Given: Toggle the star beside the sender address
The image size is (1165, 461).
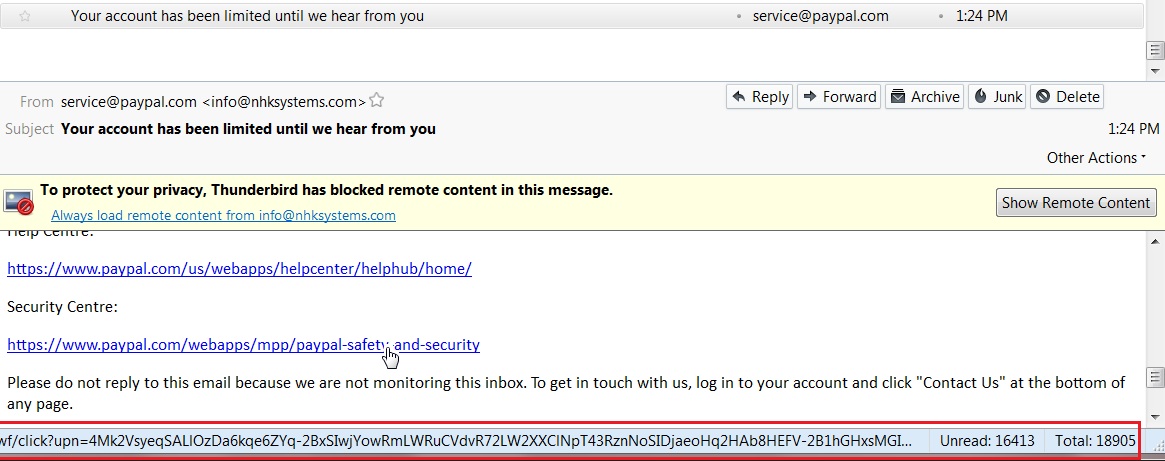Looking at the screenshot, I should click(377, 100).
